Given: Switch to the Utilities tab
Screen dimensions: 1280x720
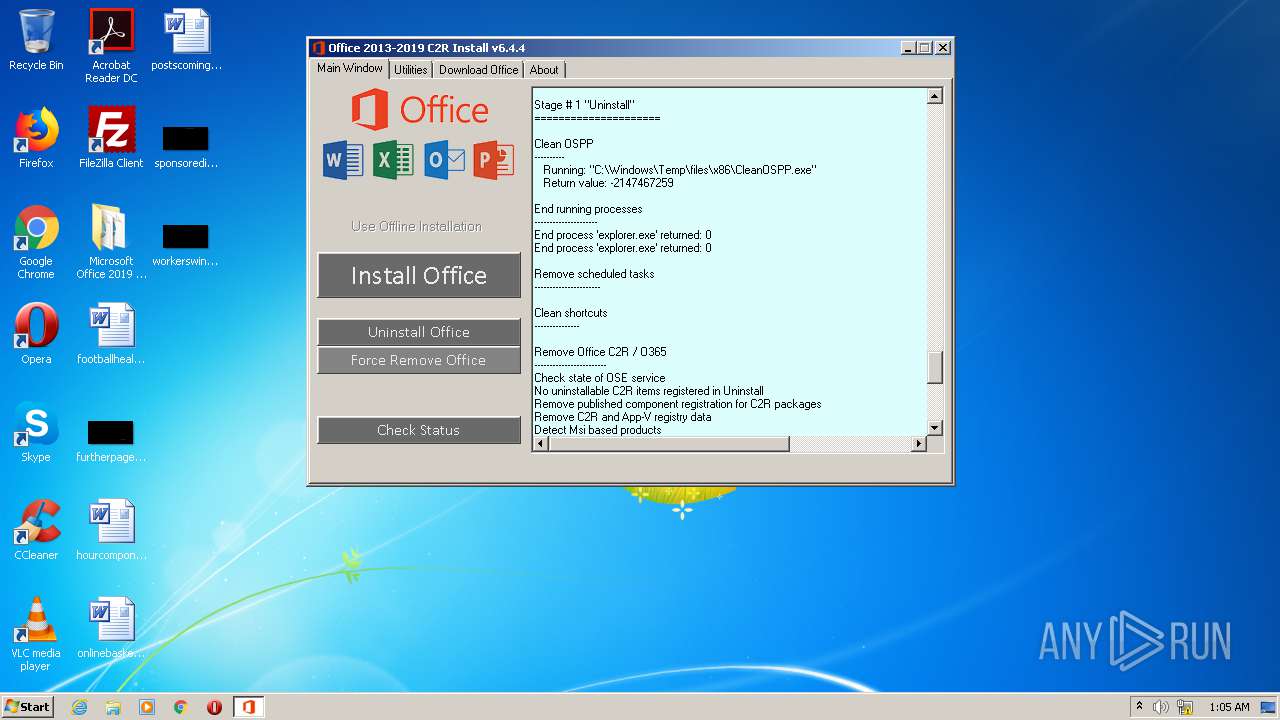Looking at the screenshot, I should coord(411,70).
